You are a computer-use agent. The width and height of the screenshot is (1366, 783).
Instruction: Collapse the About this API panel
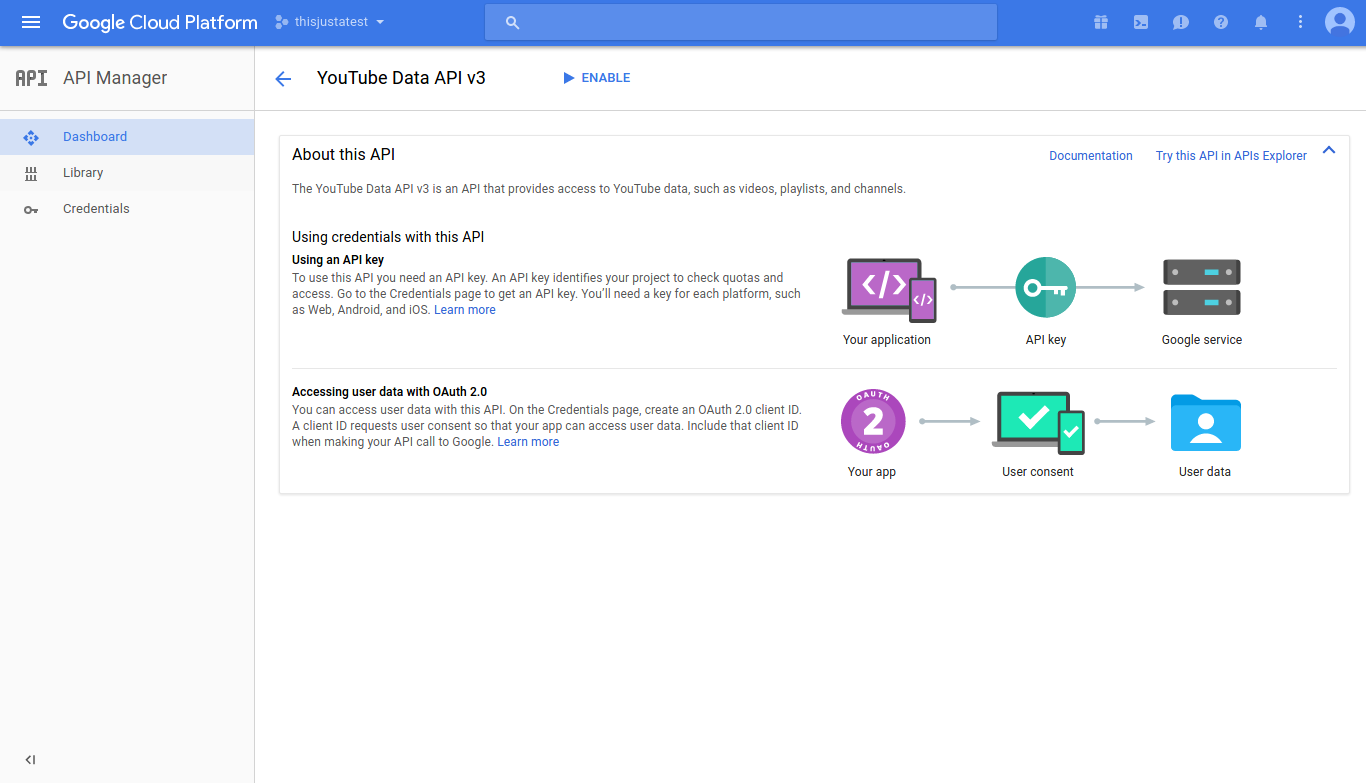[1329, 151]
